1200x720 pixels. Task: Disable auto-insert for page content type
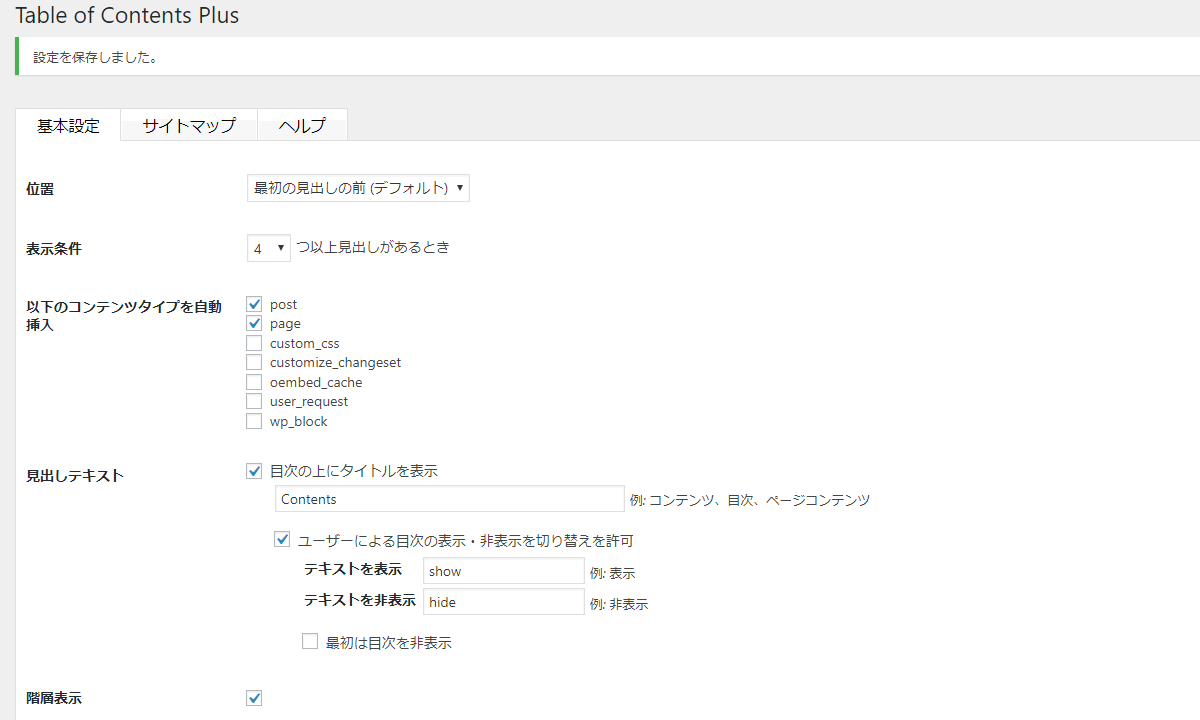click(254, 324)
